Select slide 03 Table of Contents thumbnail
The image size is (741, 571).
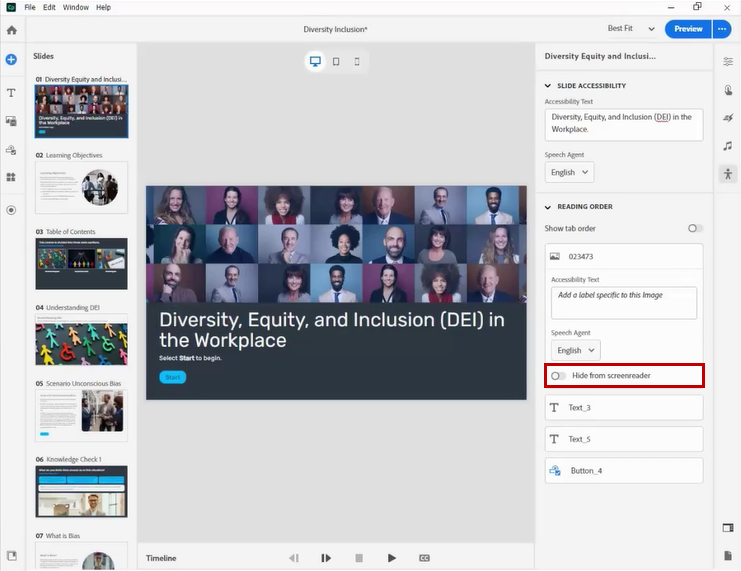point(81,264)
